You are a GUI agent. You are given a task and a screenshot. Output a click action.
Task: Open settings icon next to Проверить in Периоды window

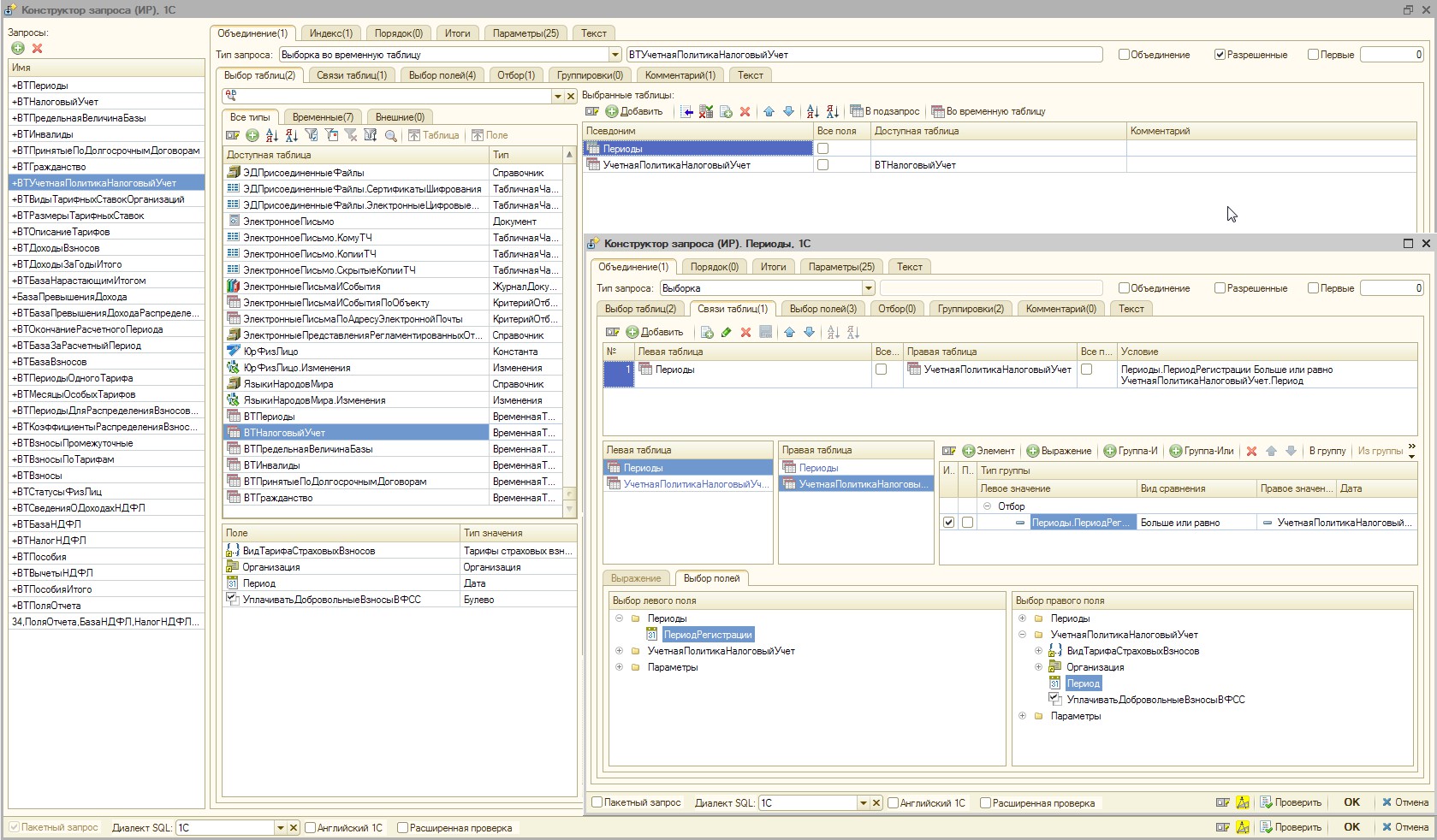(x=1223, y=802)
